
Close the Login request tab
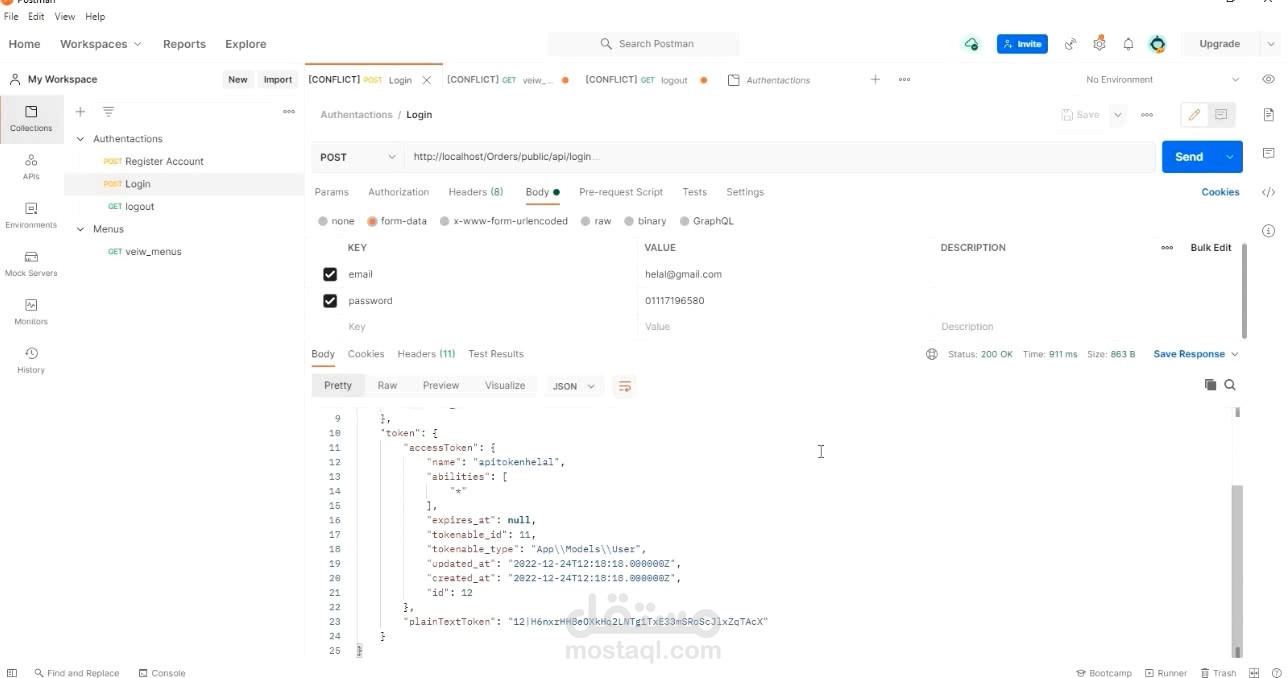[x=427, y=80]
